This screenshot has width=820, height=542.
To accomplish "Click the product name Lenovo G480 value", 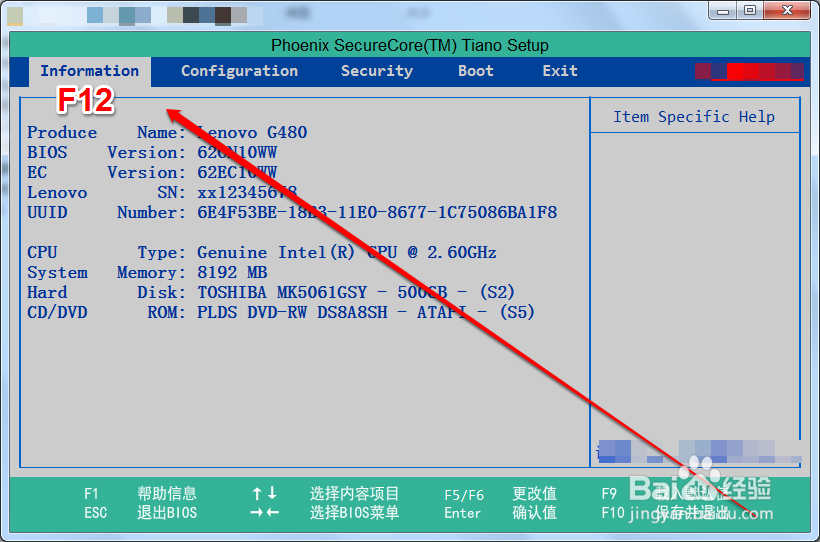I will pos(252,132).
